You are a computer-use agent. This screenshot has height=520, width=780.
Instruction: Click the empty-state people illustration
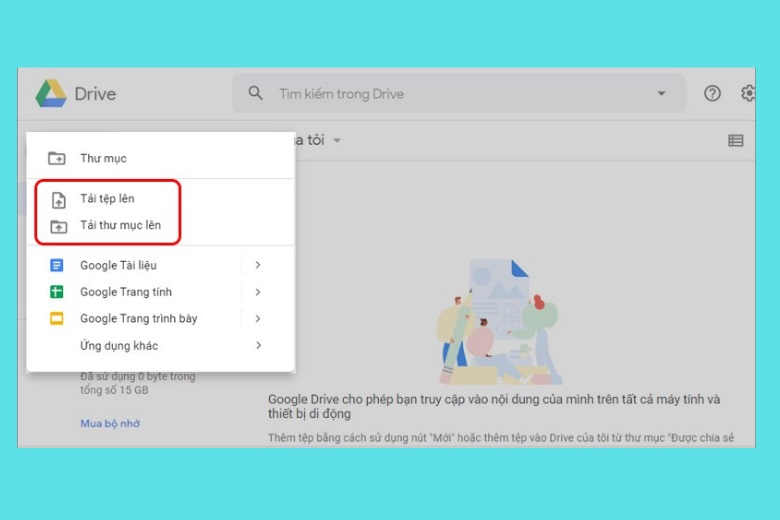[498, 321]
